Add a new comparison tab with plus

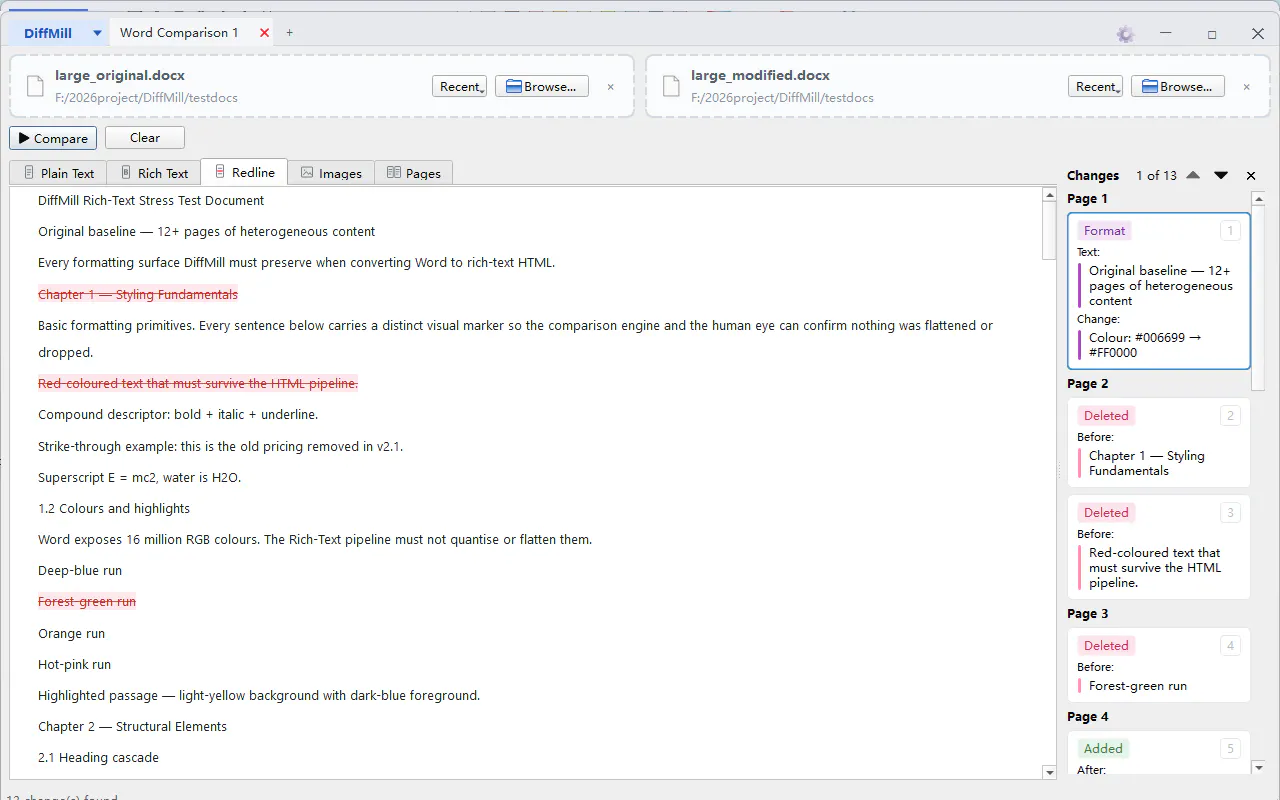pos(290,33)
